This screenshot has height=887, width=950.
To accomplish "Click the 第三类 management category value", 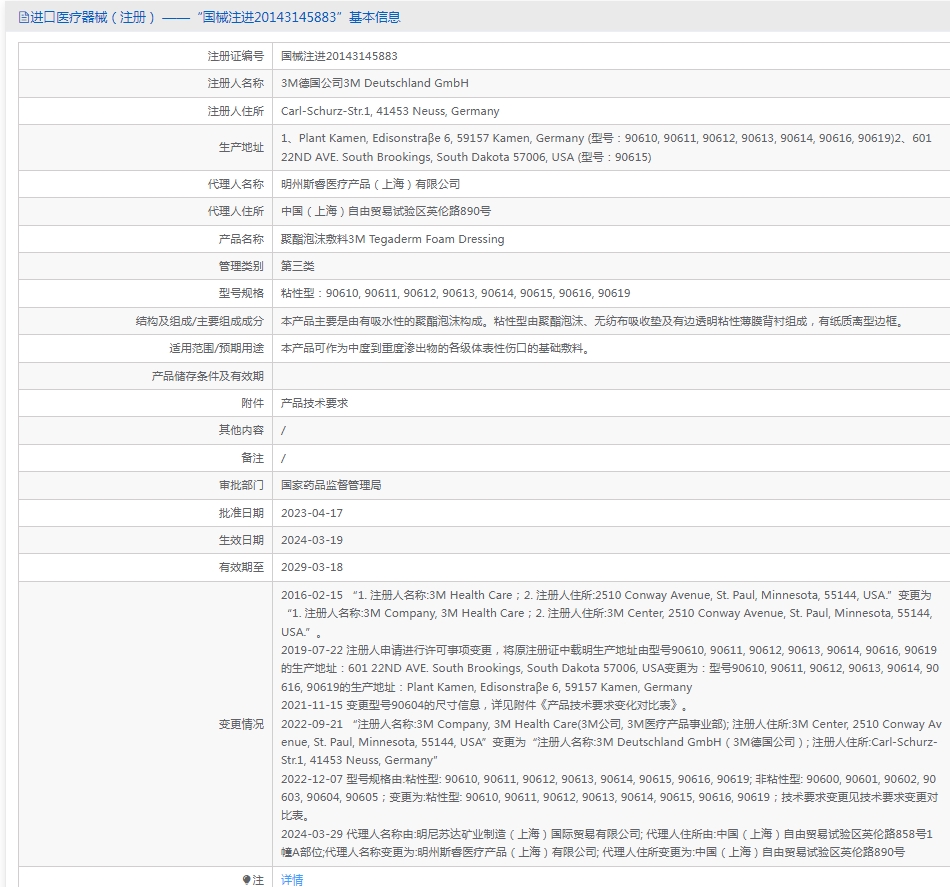I will pos(297,266).
